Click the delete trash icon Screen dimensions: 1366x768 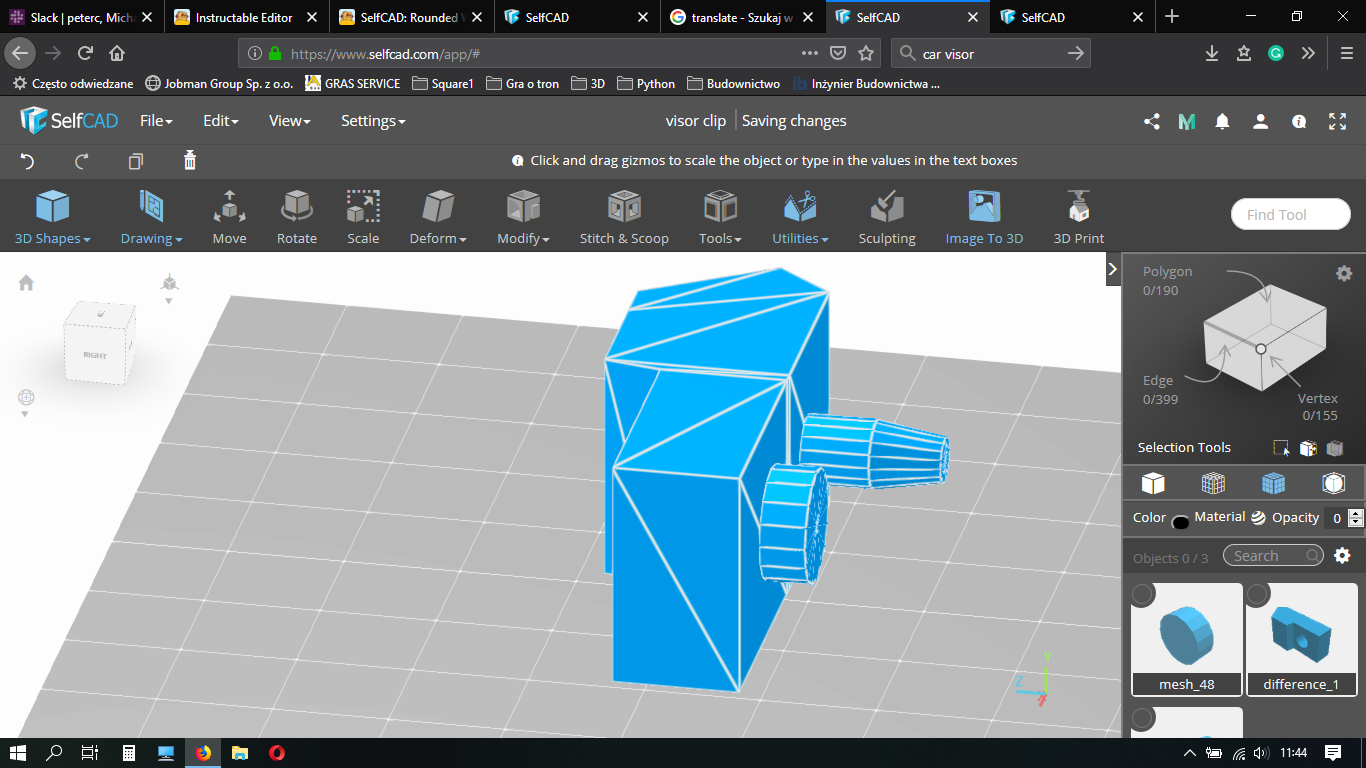pyautogui.click(x=190, y=160)
